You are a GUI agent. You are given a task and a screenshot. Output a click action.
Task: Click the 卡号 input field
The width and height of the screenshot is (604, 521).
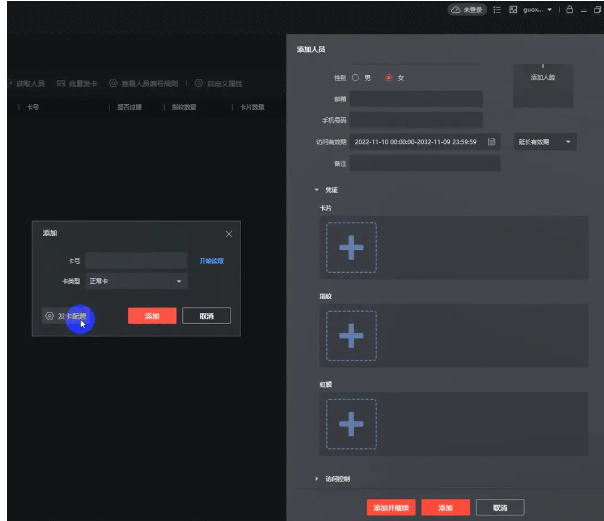pyautogui.click(x=136, y=260)
